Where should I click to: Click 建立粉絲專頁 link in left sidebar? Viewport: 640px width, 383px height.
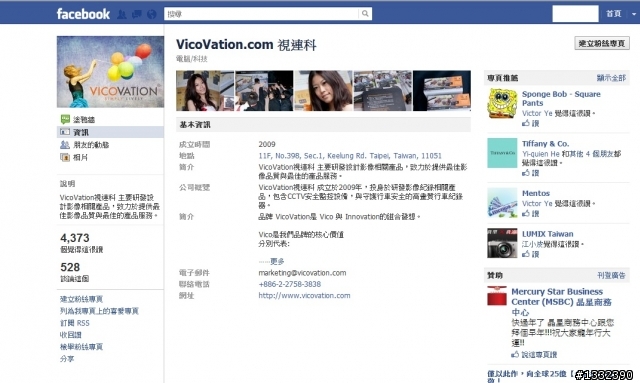(81, 299)
